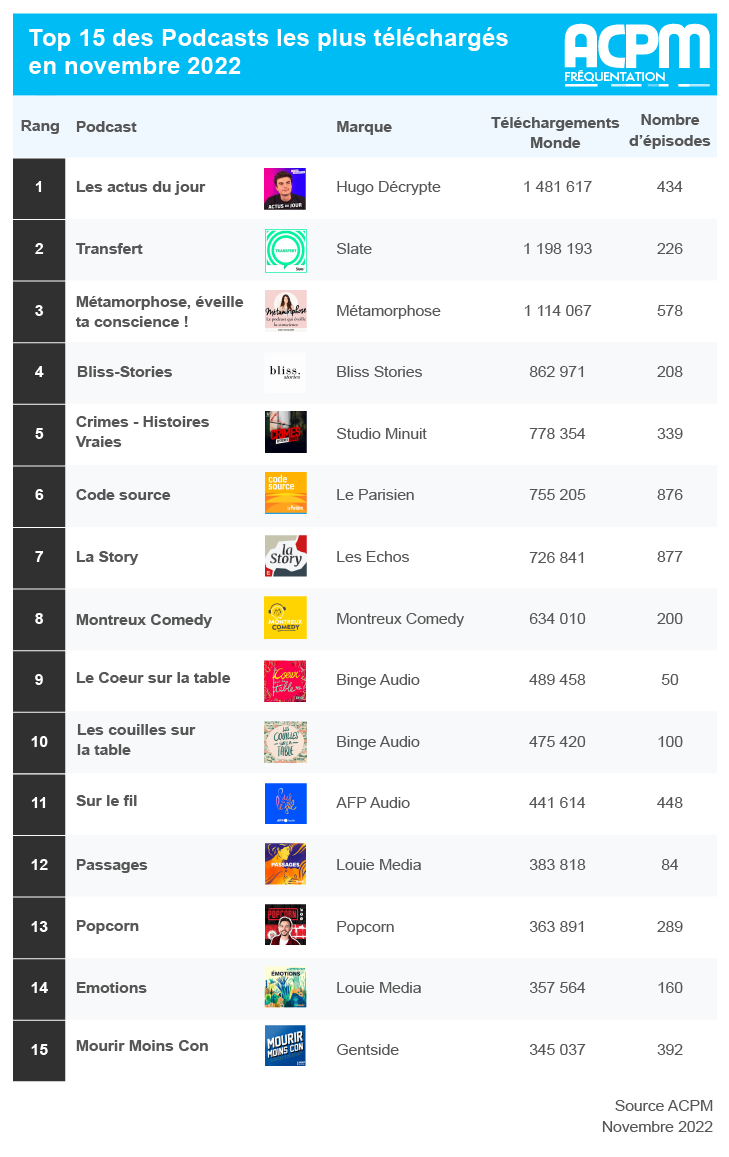Click the orange Code source icon
This screenshot has width=729, height=1157.
[286, 494]
